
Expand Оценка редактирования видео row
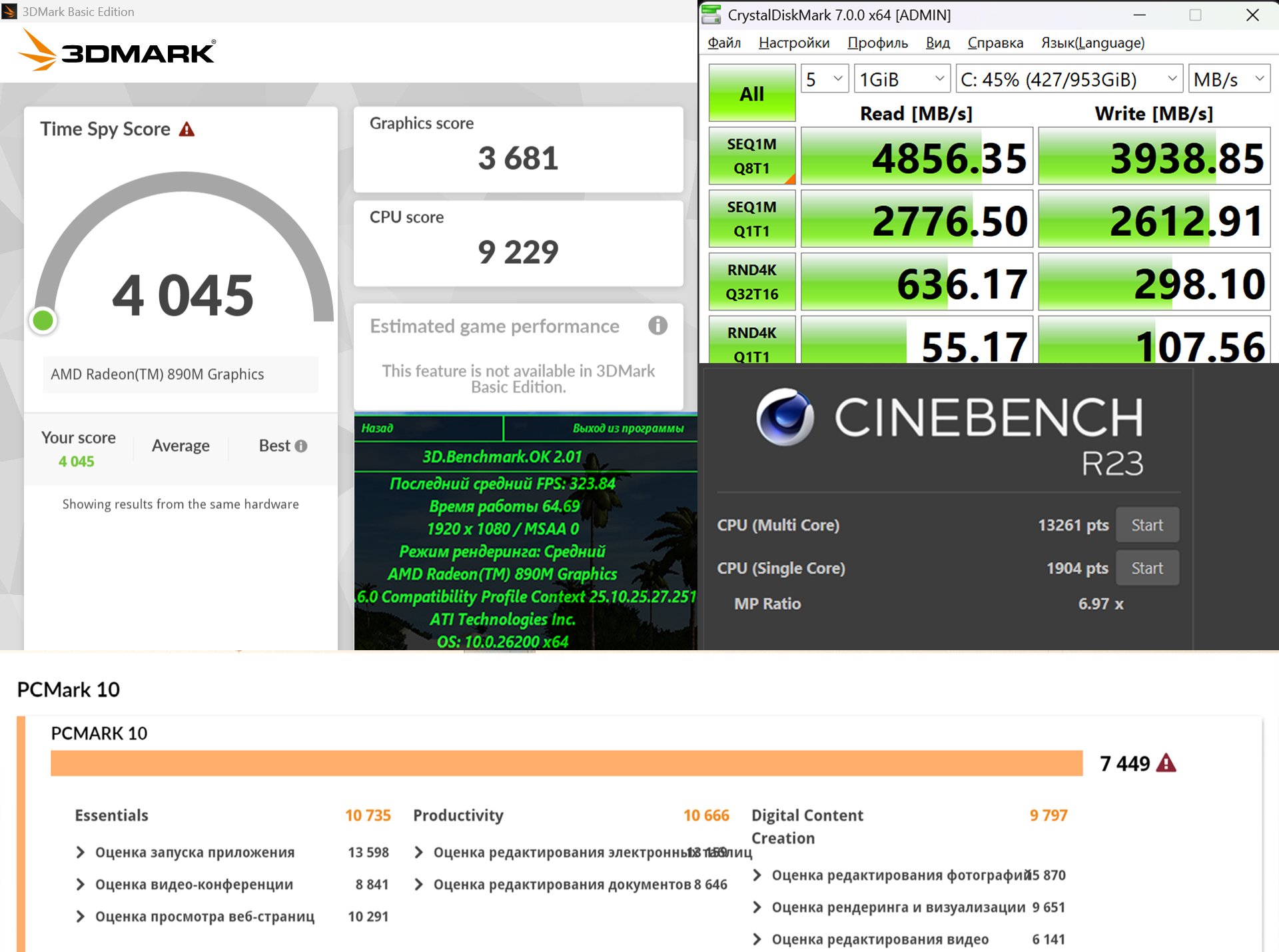pyautogui.click(x=757, y=939)
